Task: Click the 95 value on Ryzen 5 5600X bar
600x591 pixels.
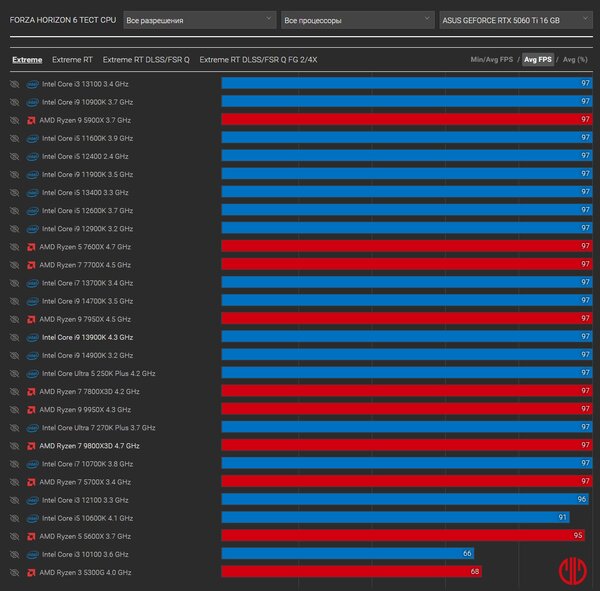Action: (x=578, y=535)
